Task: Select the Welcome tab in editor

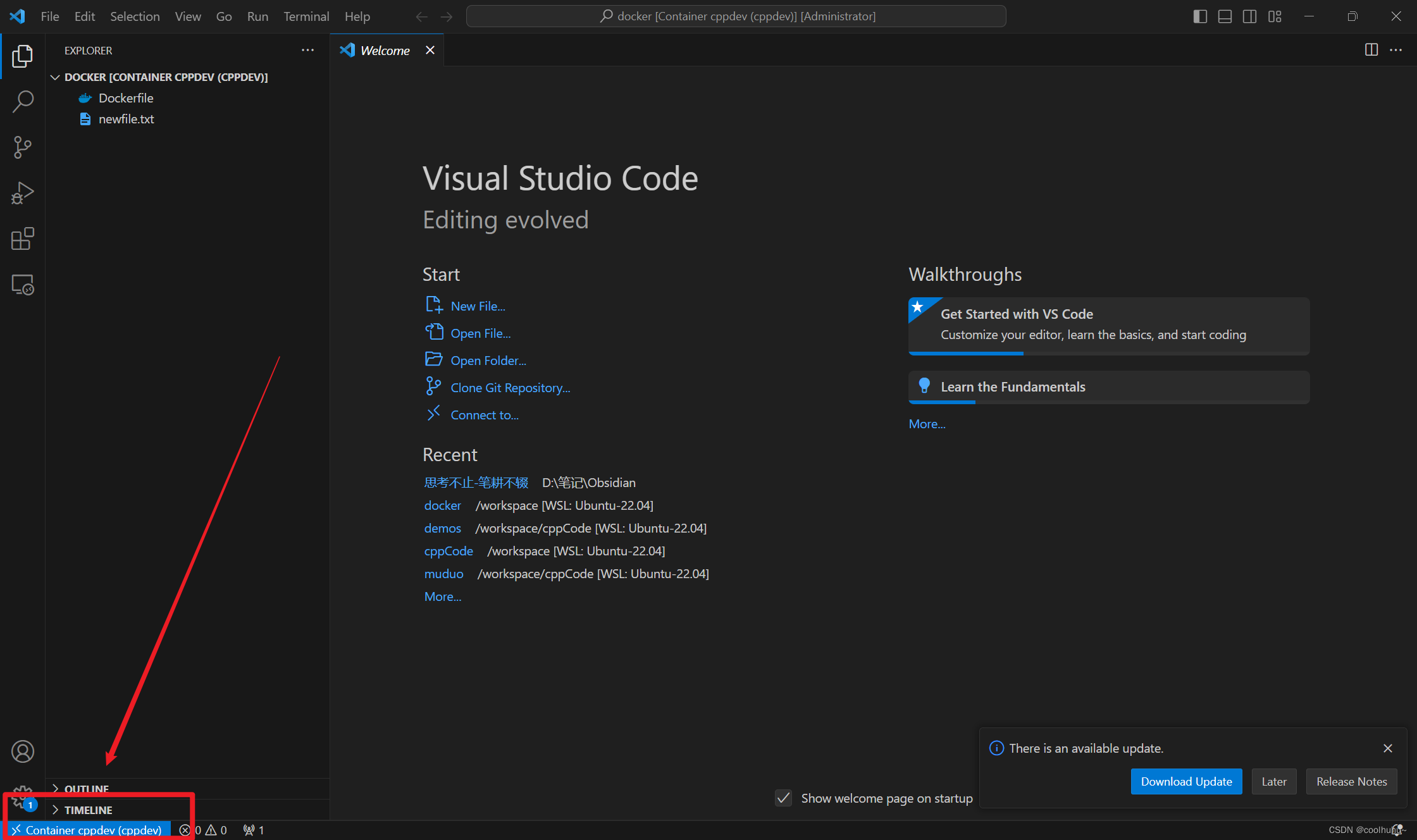Action: click(384, 49)
